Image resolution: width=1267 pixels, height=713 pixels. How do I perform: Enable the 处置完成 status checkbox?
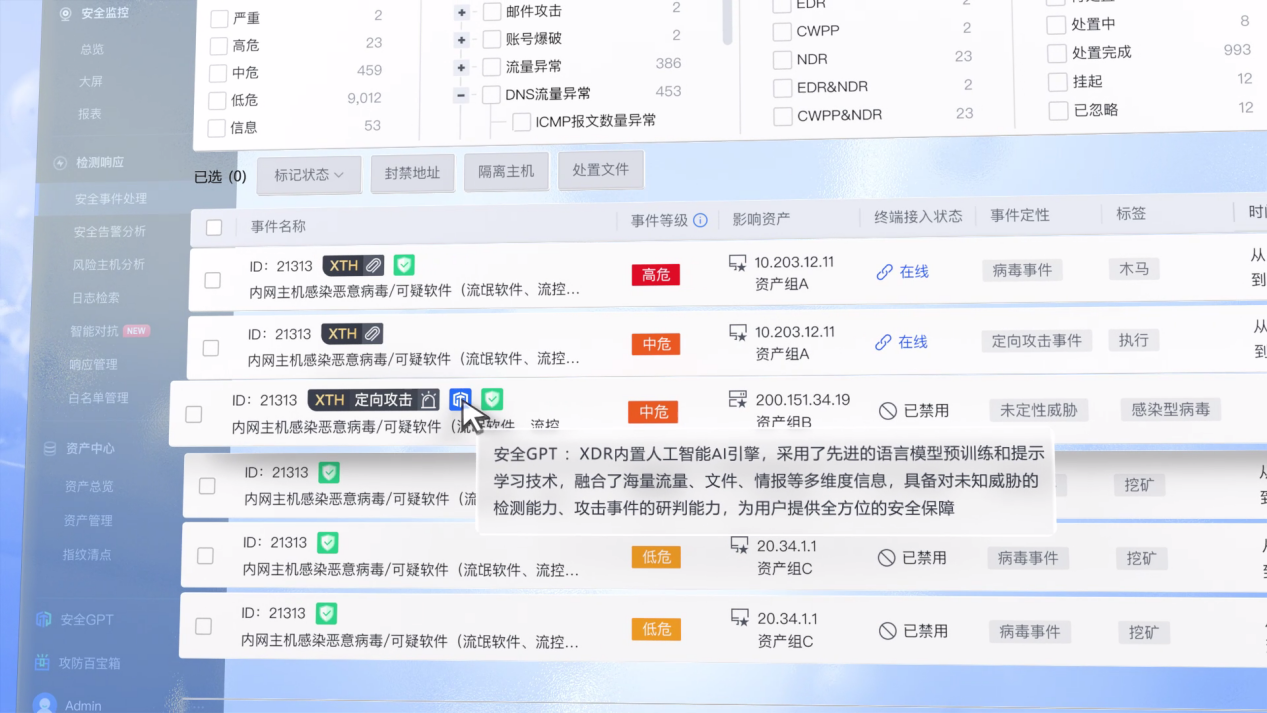pyautogui.click(x=1056, y=53)
